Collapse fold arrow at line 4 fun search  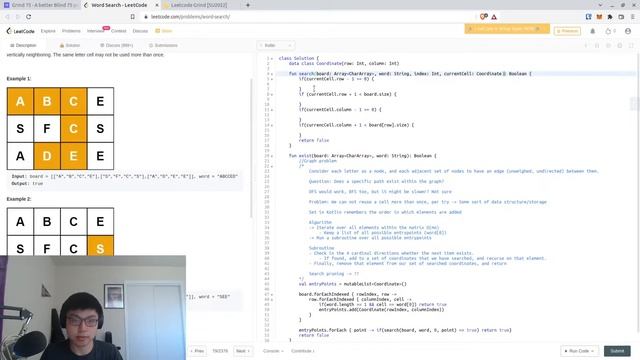point(272,74)
